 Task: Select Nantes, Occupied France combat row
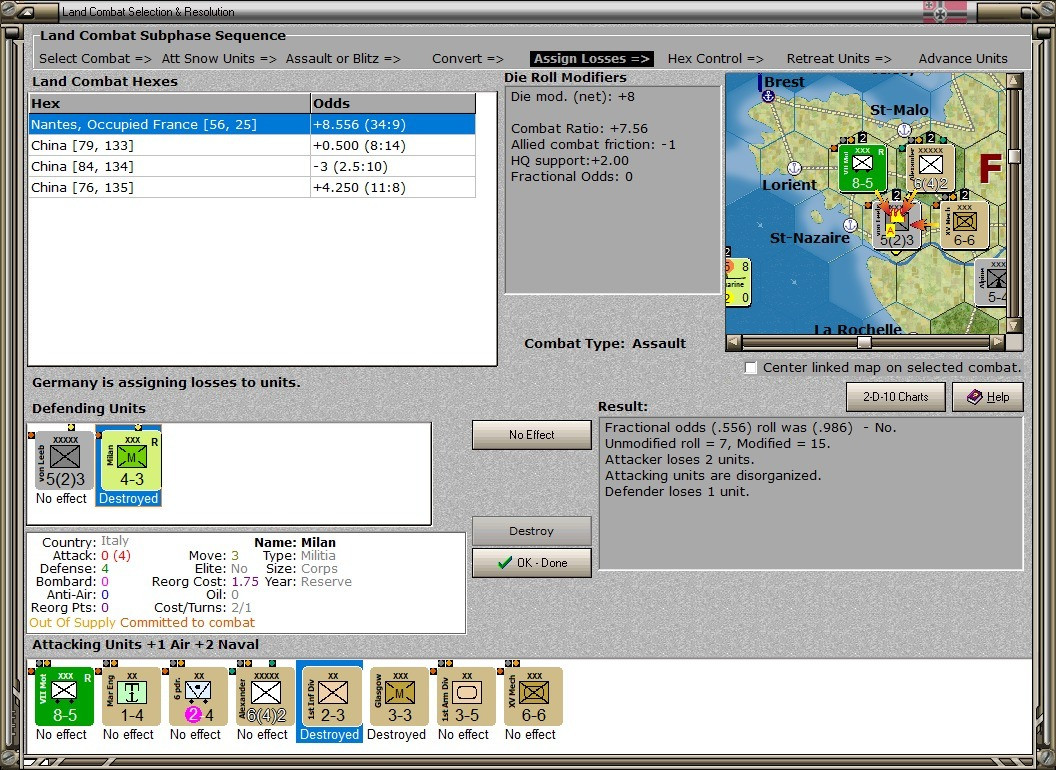tap(252, 124)
